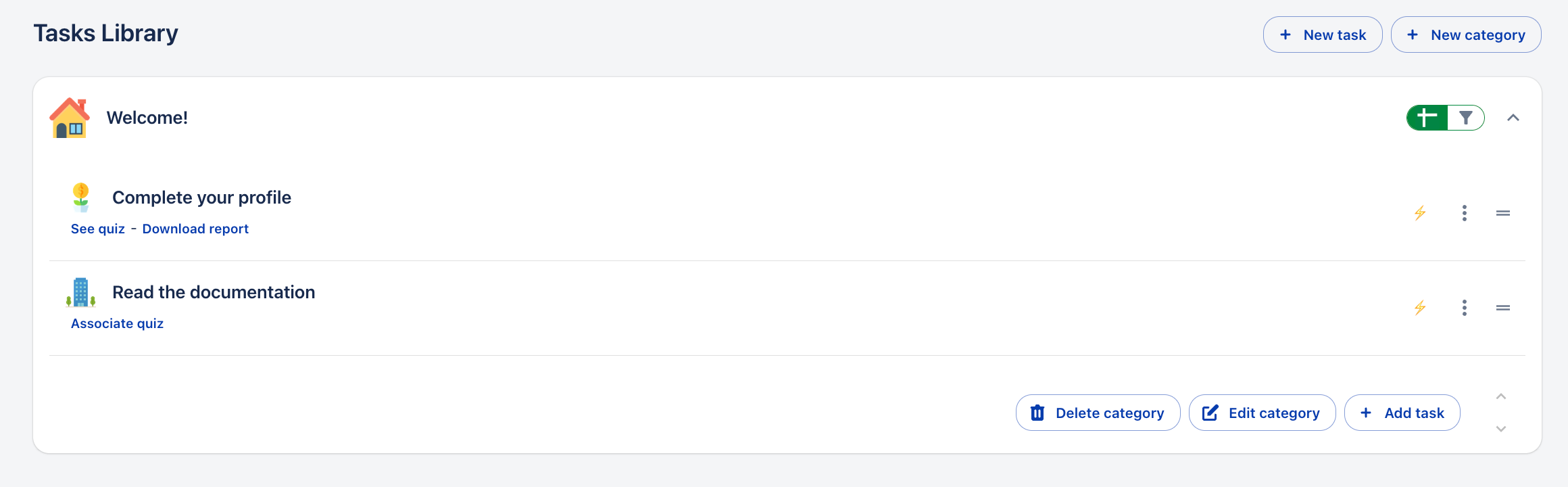Open three-dot menu for Read the documentation
Screen dimensions: 1568x487
1465,308
